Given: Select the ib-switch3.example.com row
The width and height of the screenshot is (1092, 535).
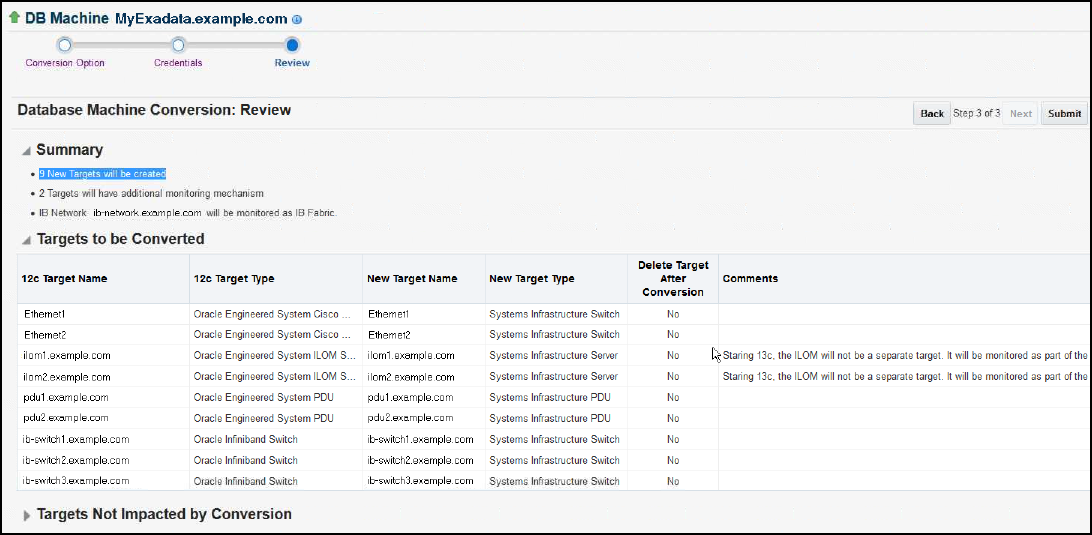Looking at the screenshot, I should point(554,481).
